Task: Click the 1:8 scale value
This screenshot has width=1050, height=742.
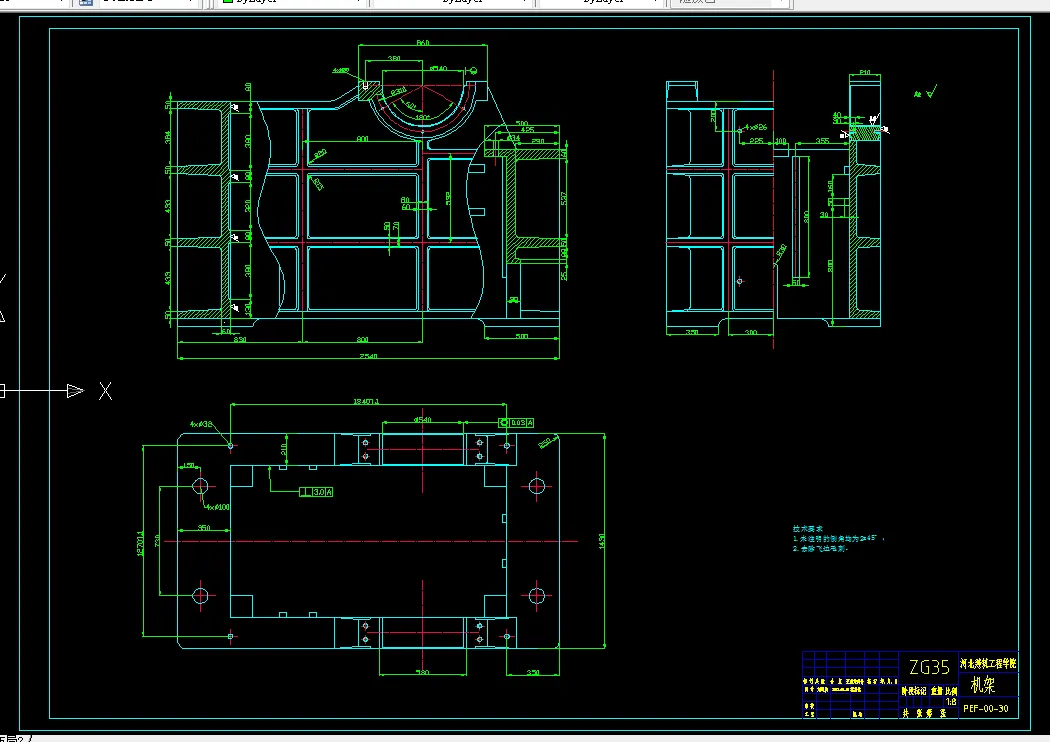Action: tap(951, 702)
